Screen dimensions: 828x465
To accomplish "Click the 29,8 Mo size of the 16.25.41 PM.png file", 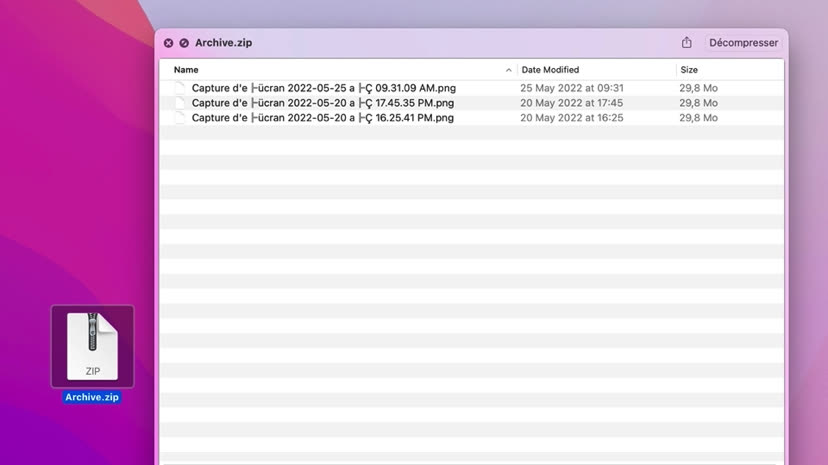I will (x=698, y=118).
